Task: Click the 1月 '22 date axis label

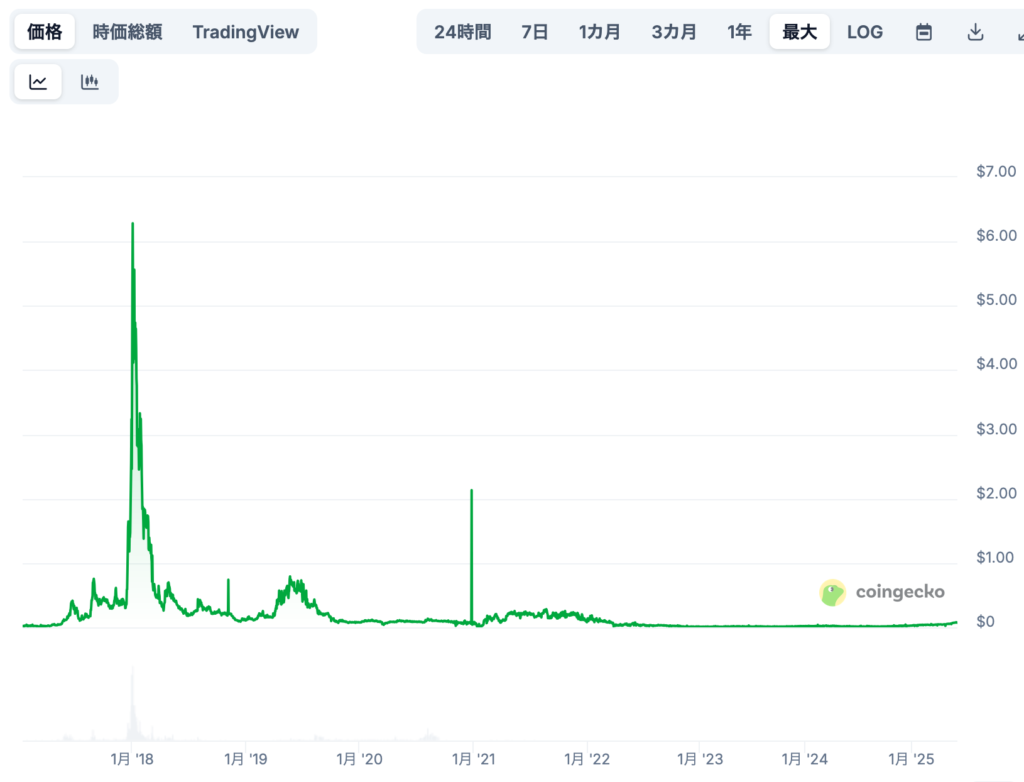Action: coord(587,758)
